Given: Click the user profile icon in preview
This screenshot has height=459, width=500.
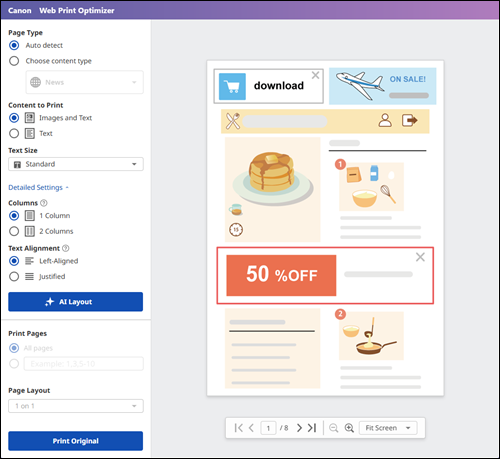Looking at the screenshot, I should tap(385, 120).
